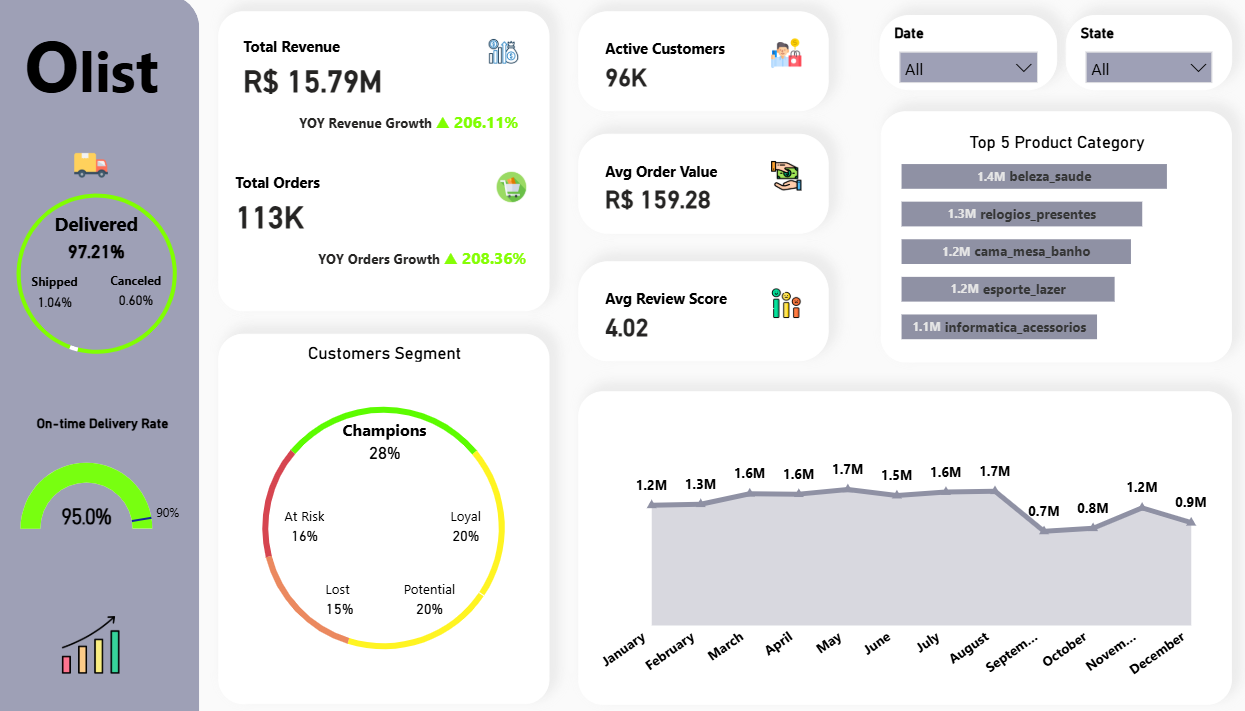
Task: Open the Date filter dropdown
Action: coord(968,68)
